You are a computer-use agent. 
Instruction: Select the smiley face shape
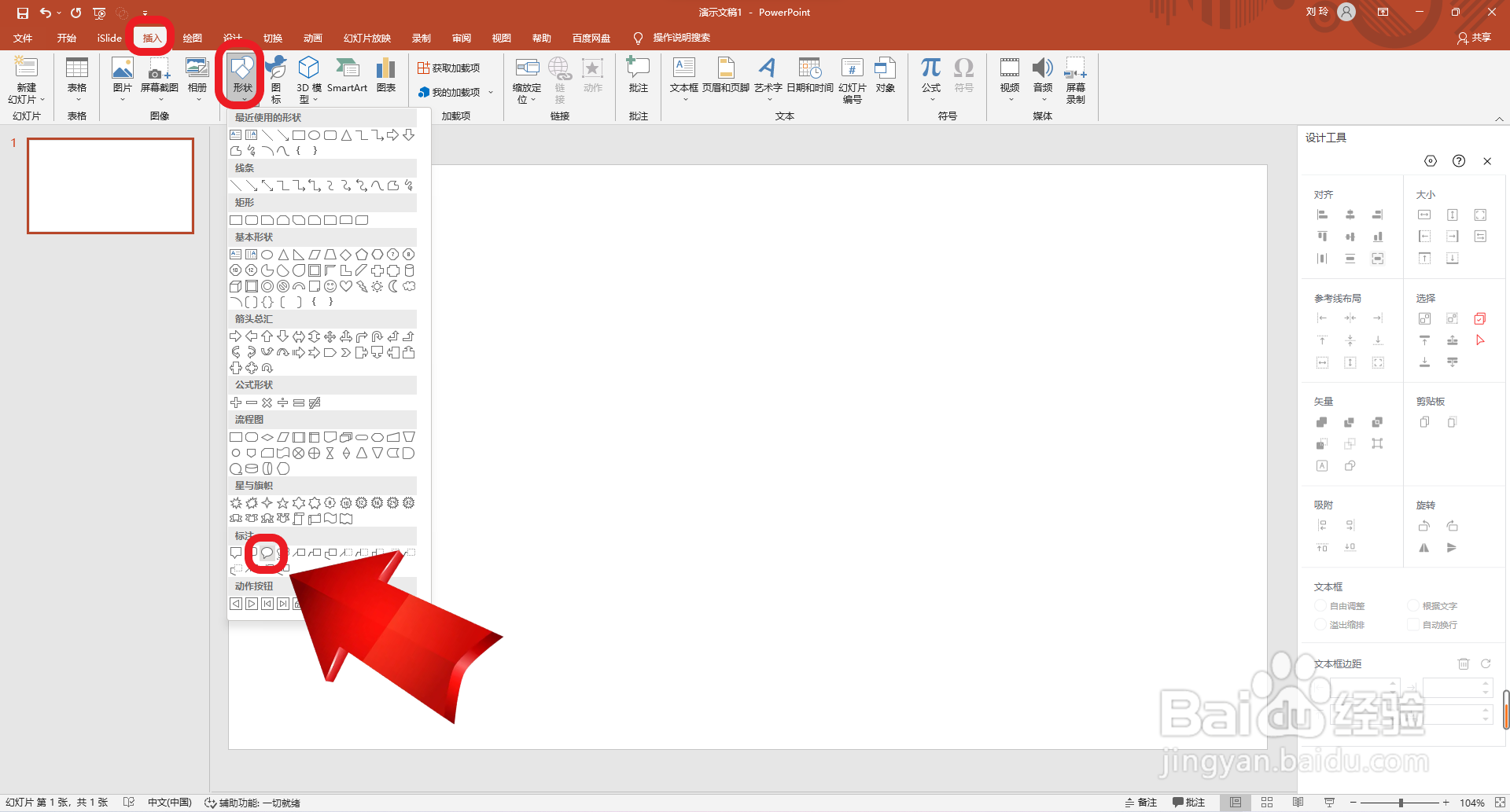coord(330,286)
